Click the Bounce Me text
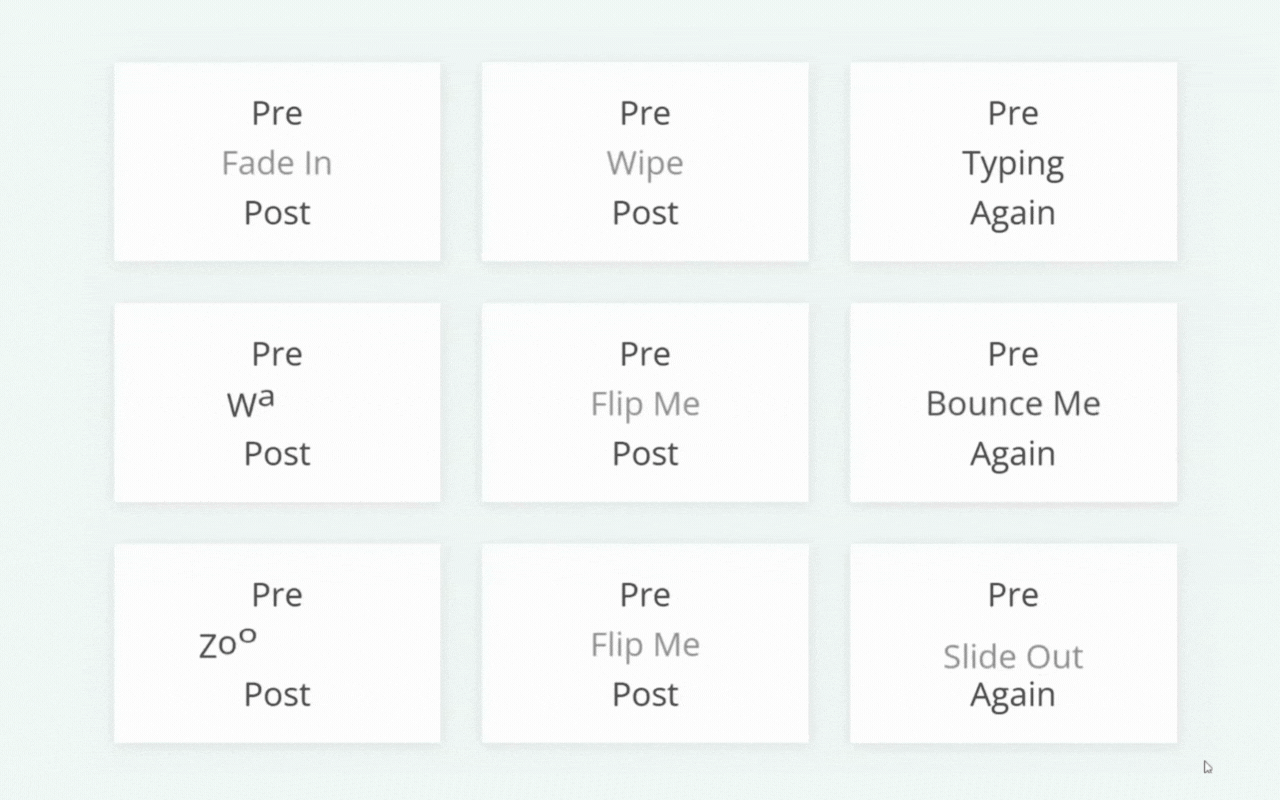 coord(1013,403)
